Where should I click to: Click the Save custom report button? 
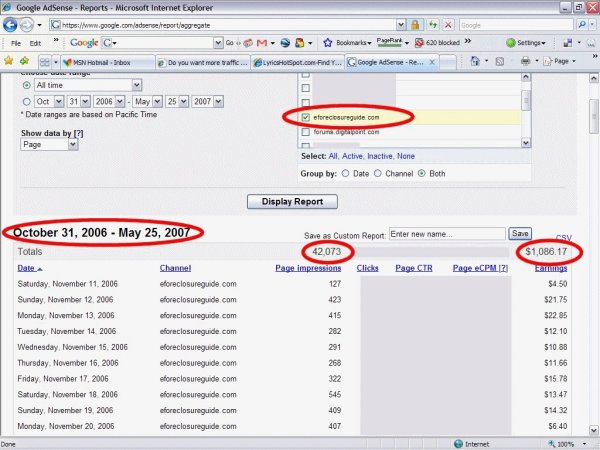pyautogui.click(x=520, y=233)
